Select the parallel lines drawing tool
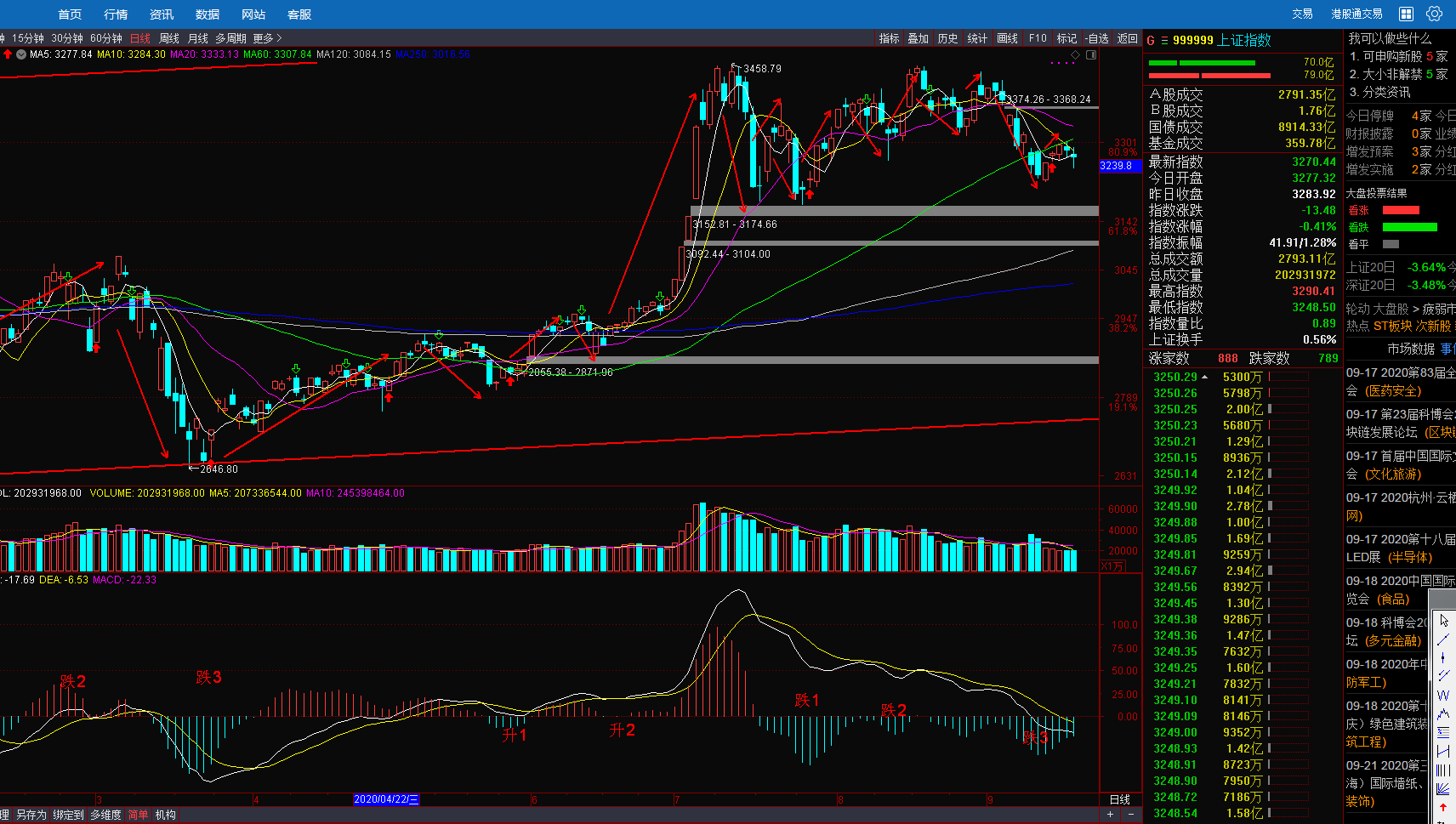The image size is (1456, 824). 1443,676
